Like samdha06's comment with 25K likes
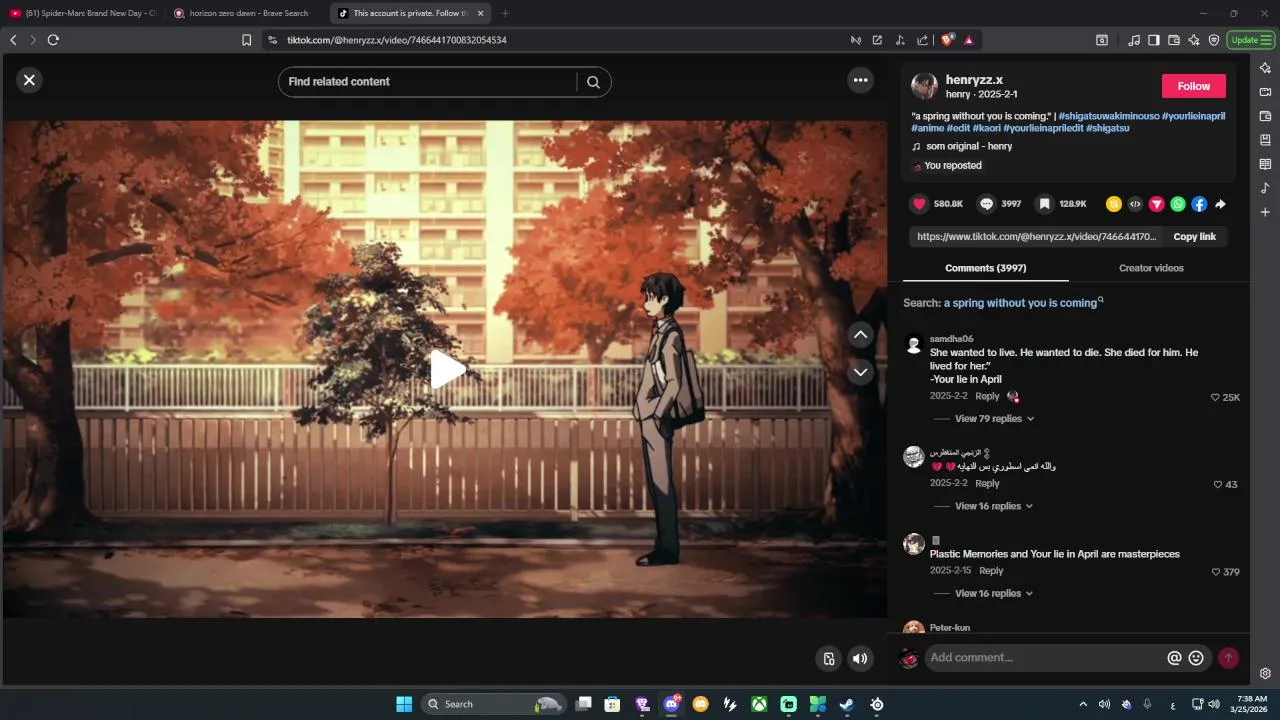The height and width of the screenshot is (720, 1280). click(x=1216, y=397)
